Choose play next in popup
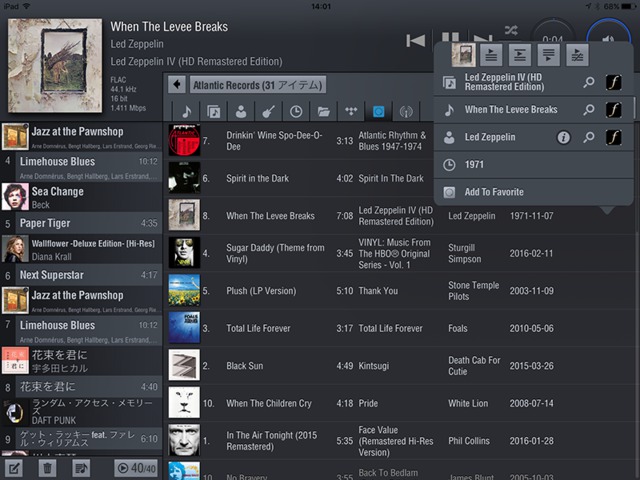Screen dimensions: 640x480 [520, 55]
